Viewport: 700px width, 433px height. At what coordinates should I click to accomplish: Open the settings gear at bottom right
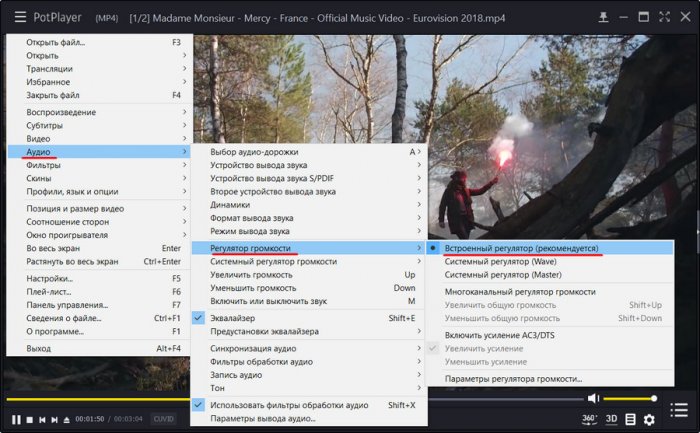(x=649, y=419)
